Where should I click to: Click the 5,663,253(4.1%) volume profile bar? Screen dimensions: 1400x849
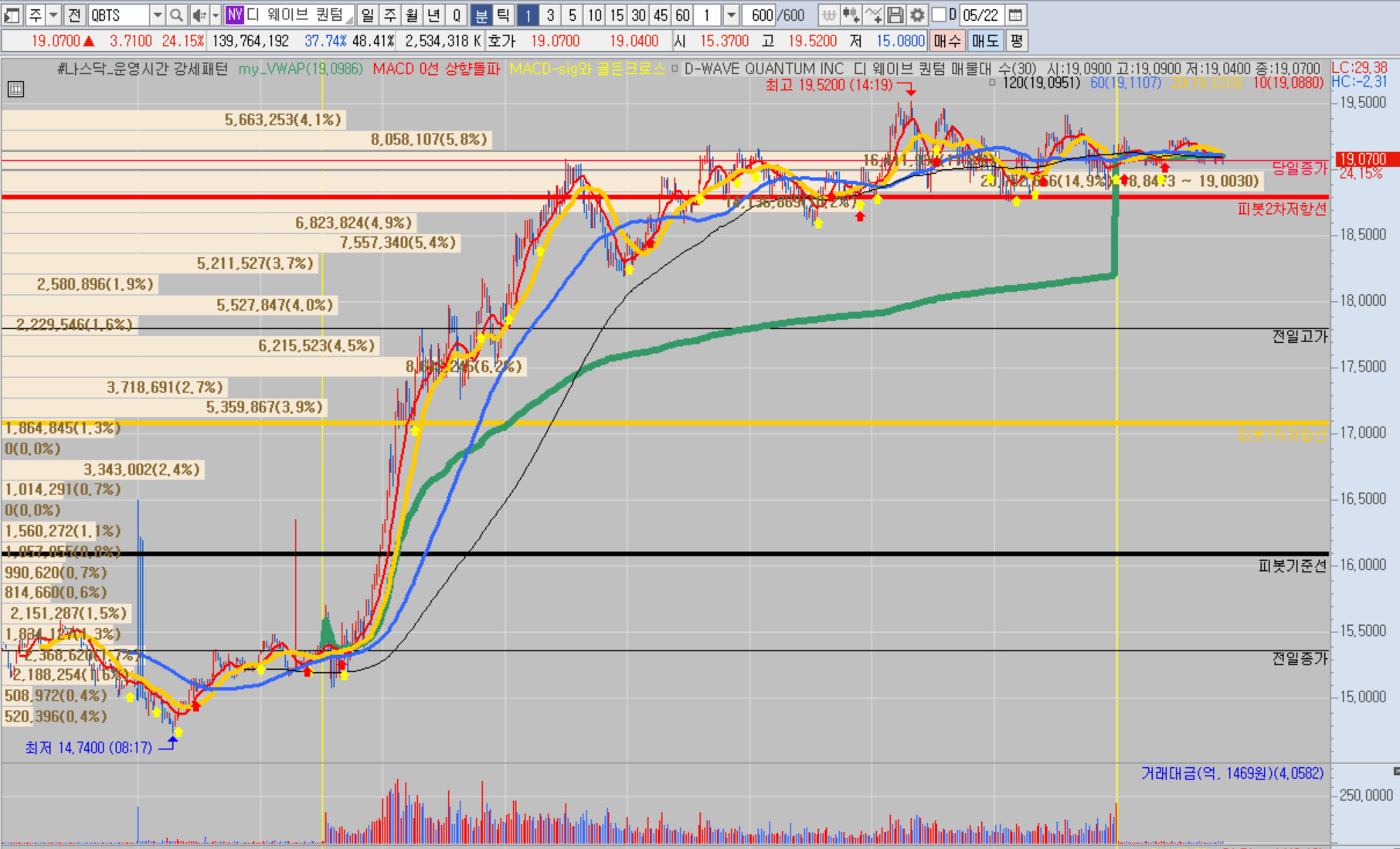coord(172,120)
